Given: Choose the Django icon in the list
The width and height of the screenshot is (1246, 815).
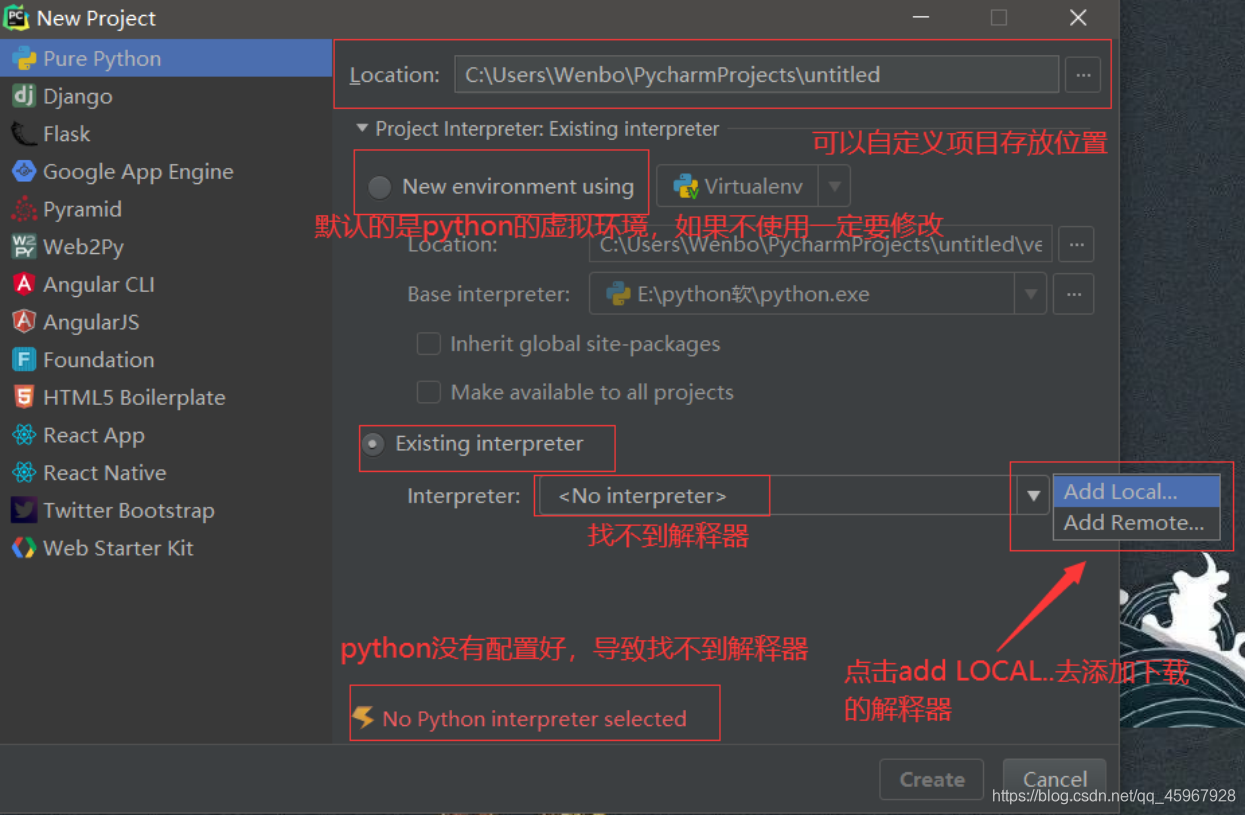Looking at the screenshot, I should pos(24,96).
